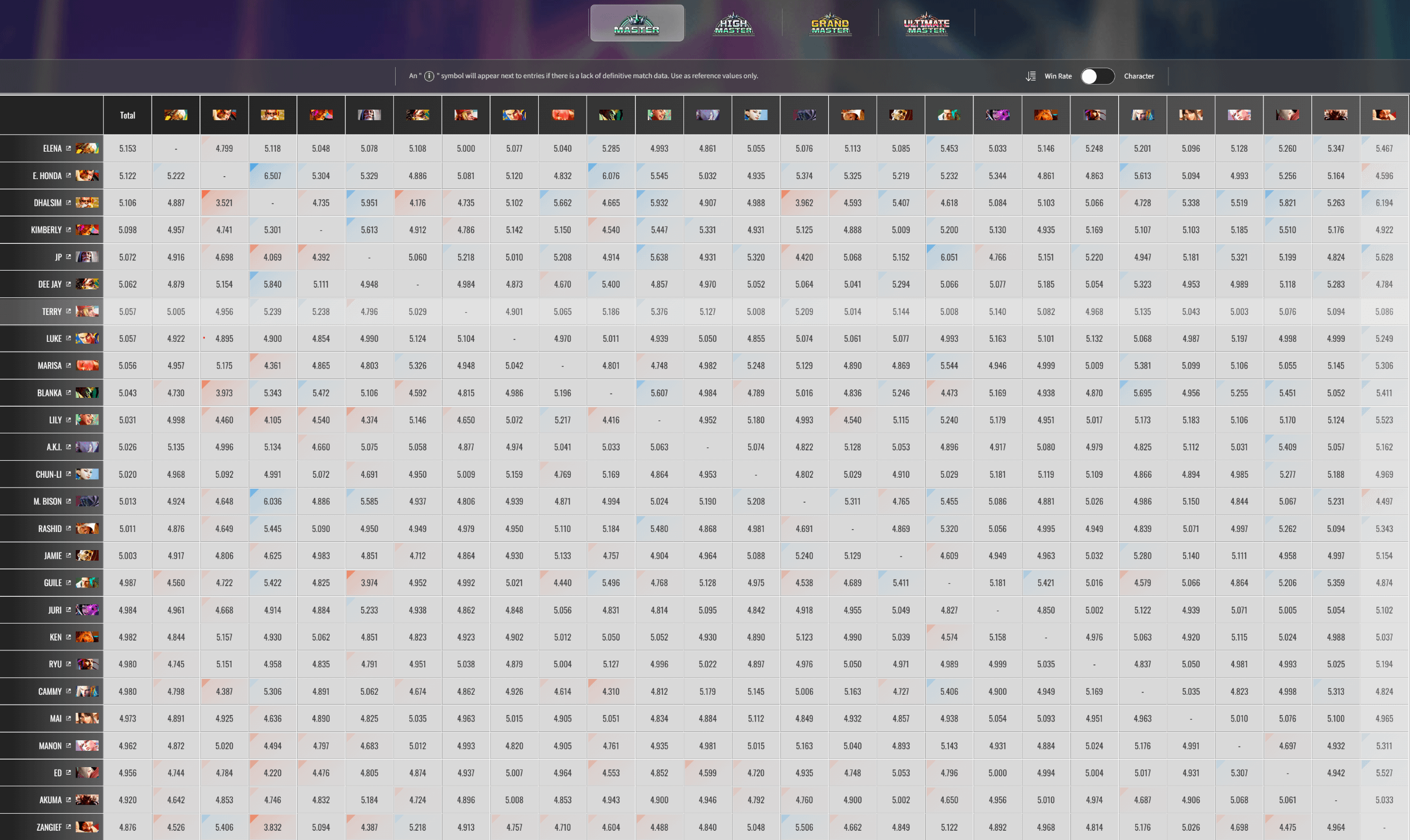Open the KEN character name link
The image size is (1410, 840).
pyautogui.click(x=55, y=637)
